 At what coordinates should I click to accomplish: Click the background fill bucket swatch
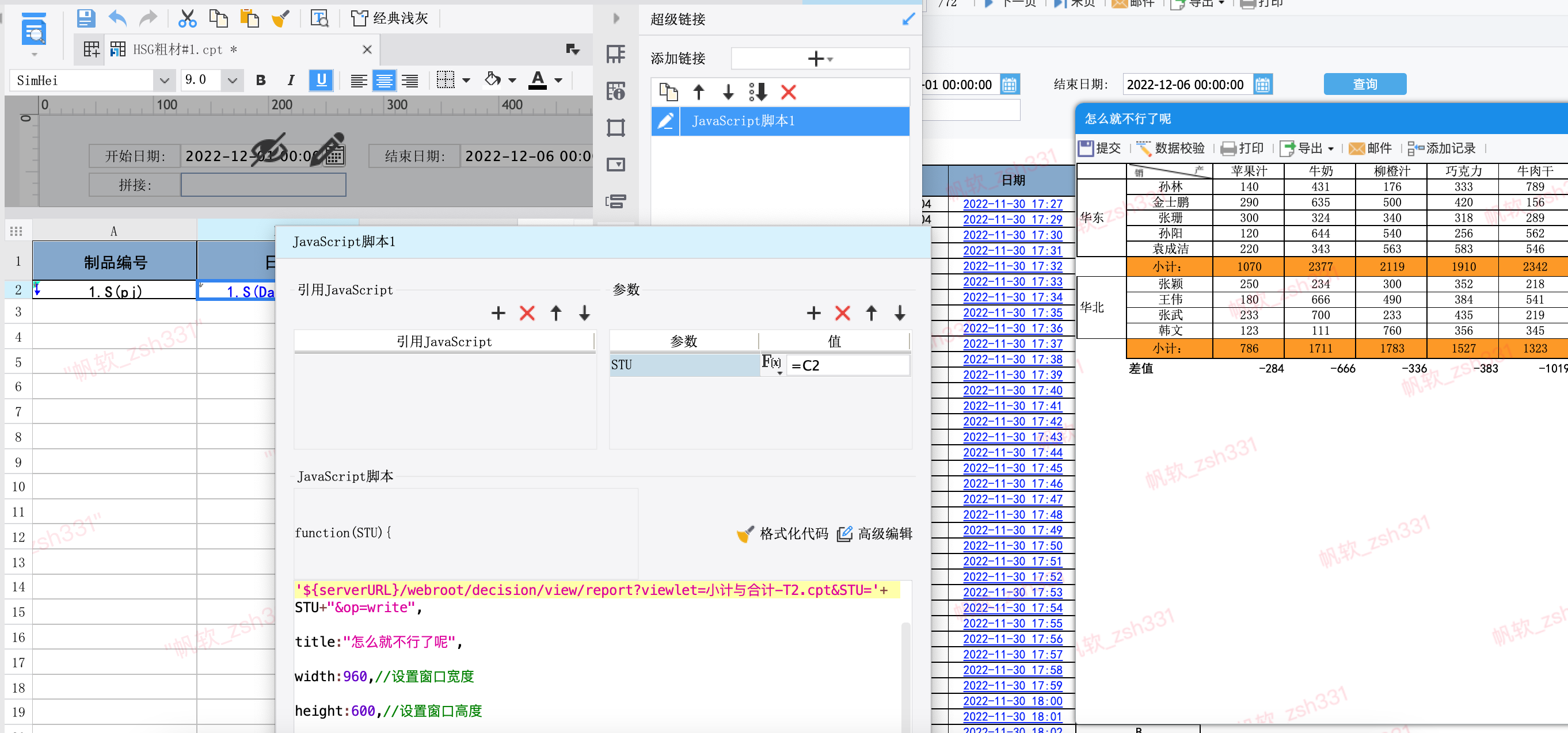pos(492,79)
